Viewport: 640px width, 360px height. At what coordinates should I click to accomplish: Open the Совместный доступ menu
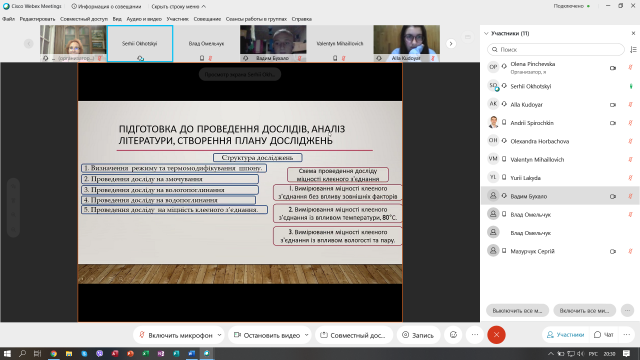coord(84,19)
